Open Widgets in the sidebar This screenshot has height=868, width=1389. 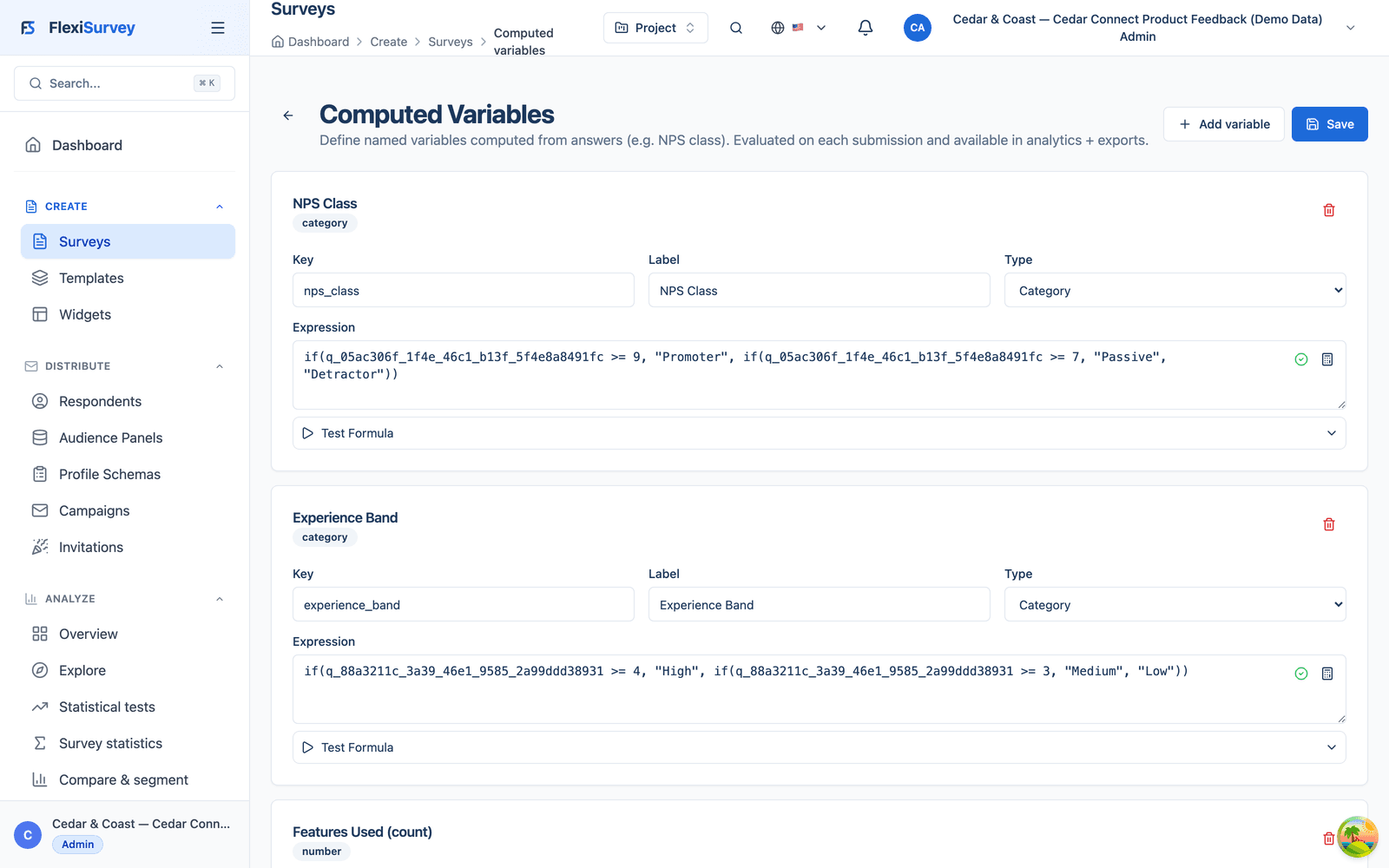[x=128, y=314]
